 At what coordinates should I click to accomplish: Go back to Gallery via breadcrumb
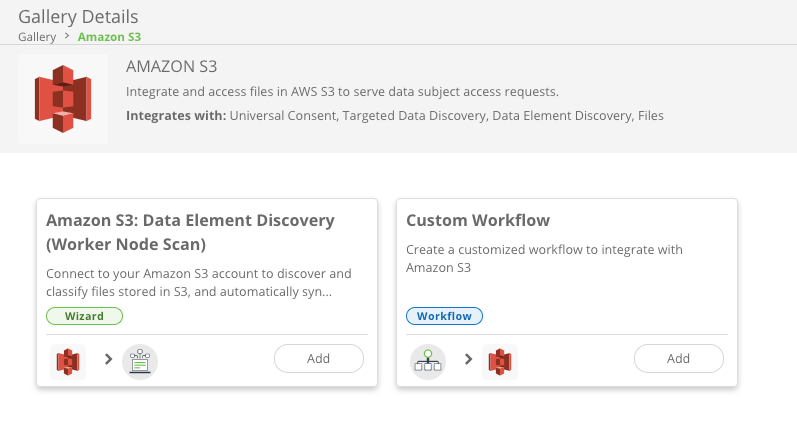point(37,37)
